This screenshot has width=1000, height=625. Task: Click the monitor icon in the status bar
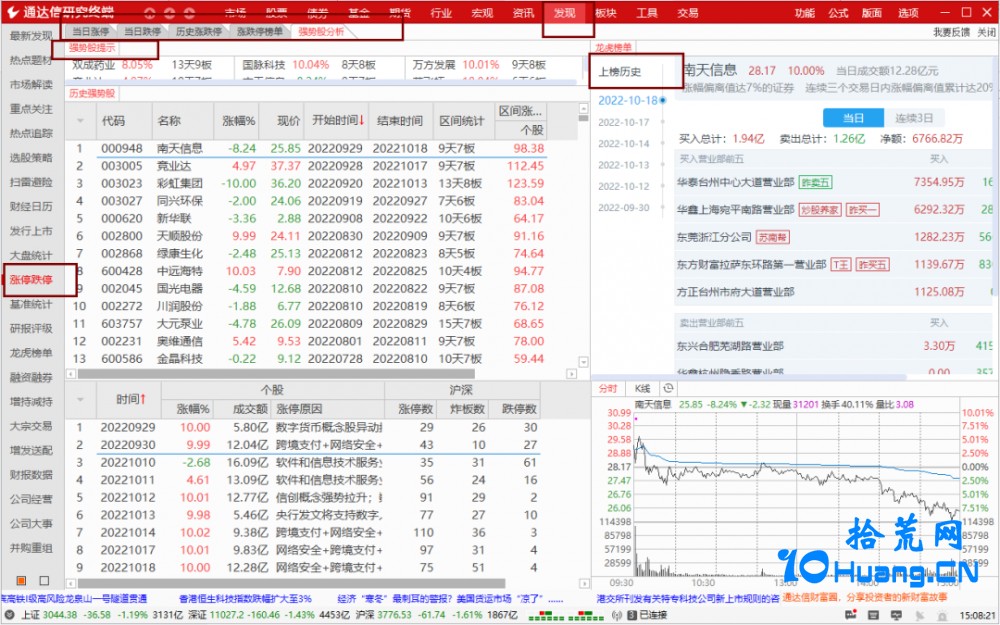click(x=895, y=615)
